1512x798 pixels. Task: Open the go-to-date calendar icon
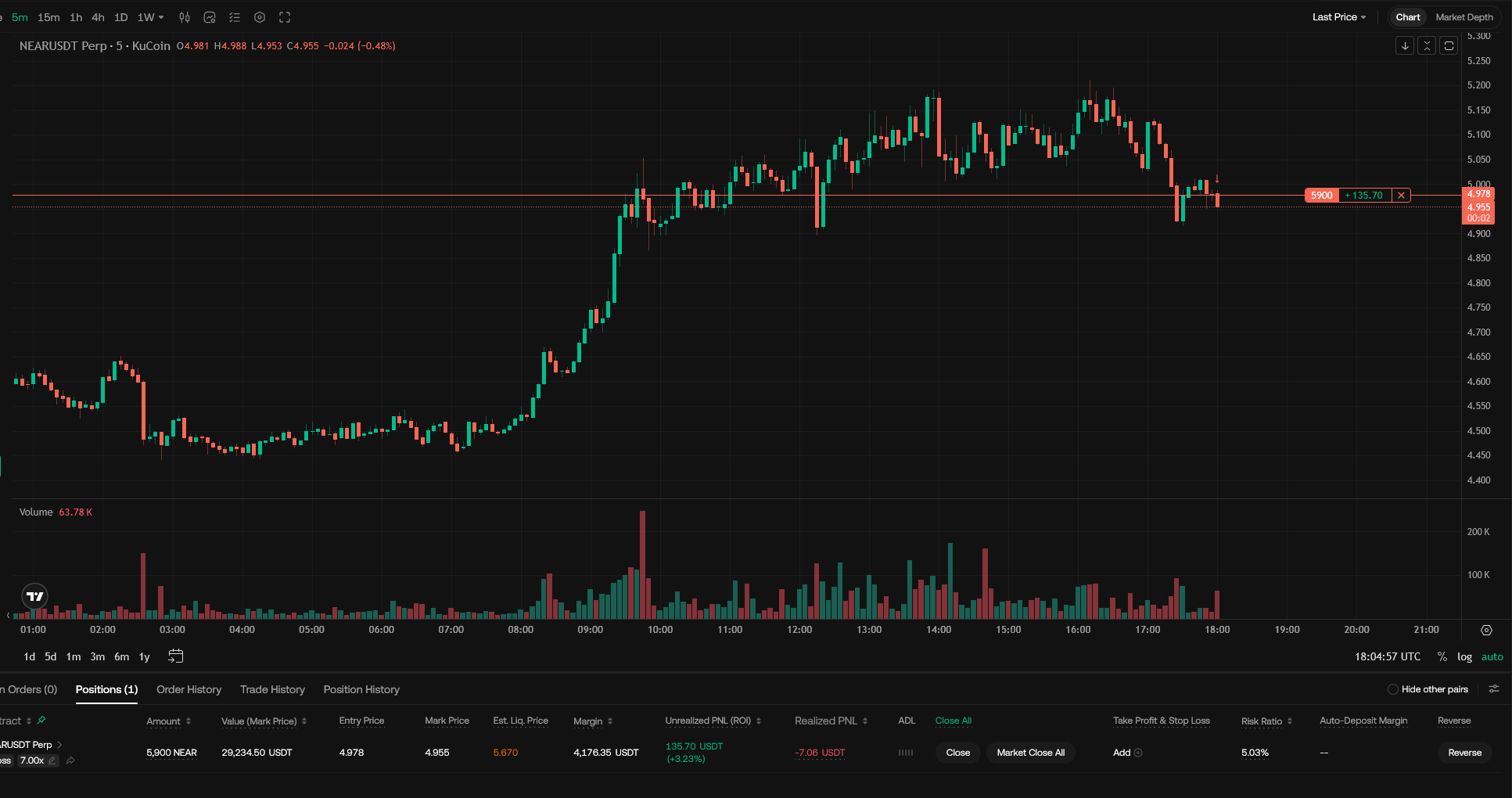176,656
